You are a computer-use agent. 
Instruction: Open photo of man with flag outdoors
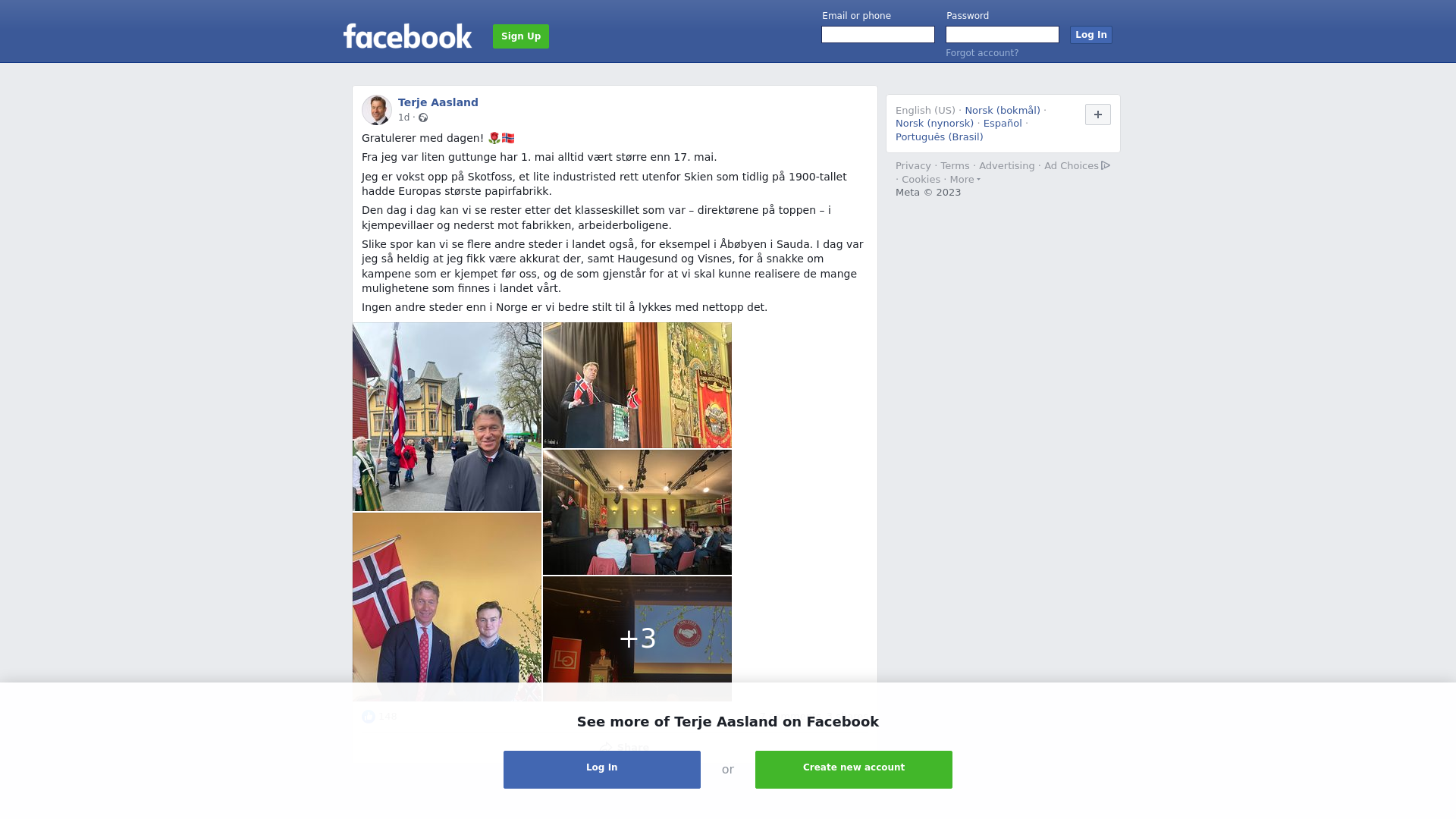447,417
